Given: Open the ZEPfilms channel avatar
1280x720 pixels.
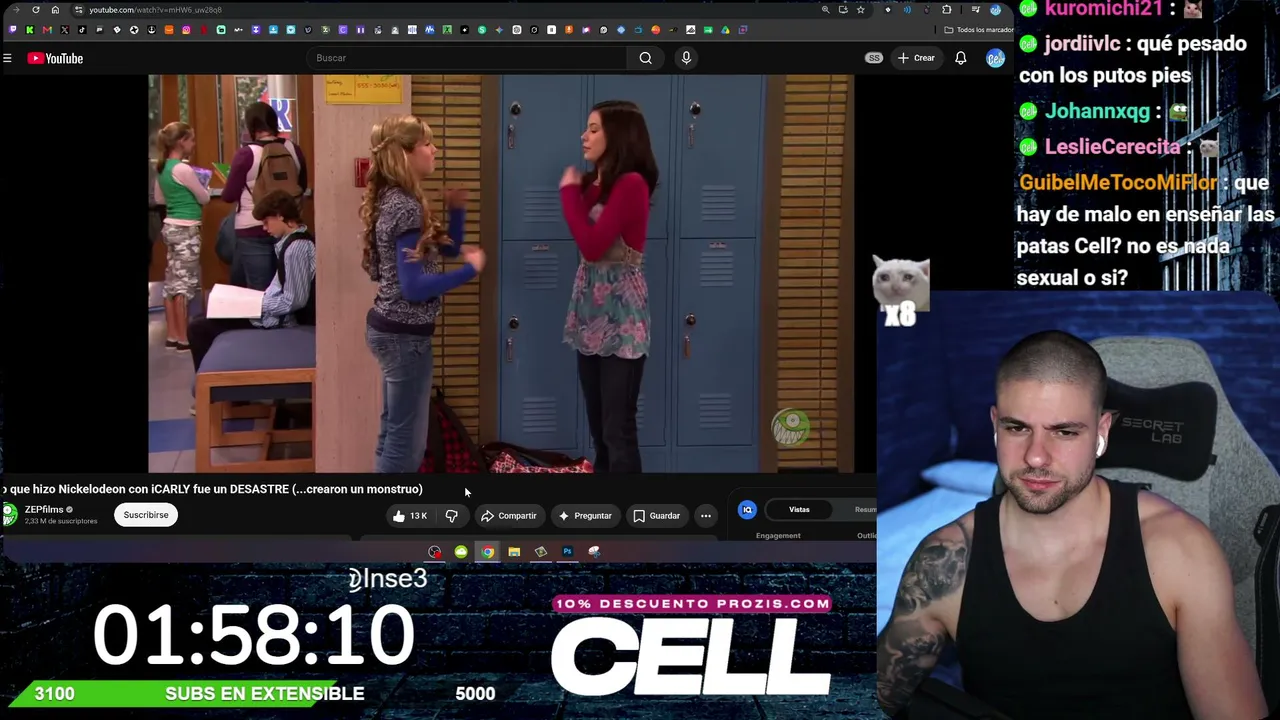Looking at the screenshot, I should (9, 515).
